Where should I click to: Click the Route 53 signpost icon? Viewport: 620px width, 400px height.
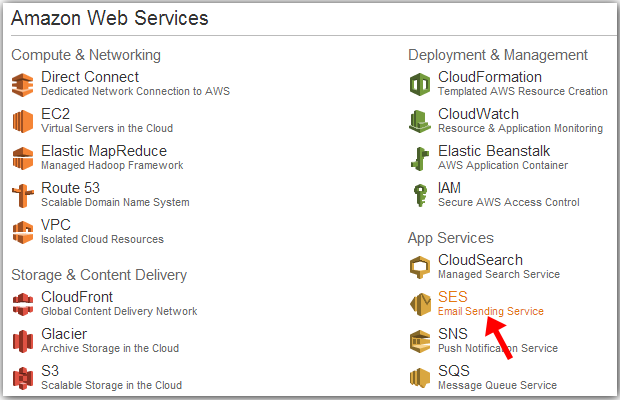(23, 195)
